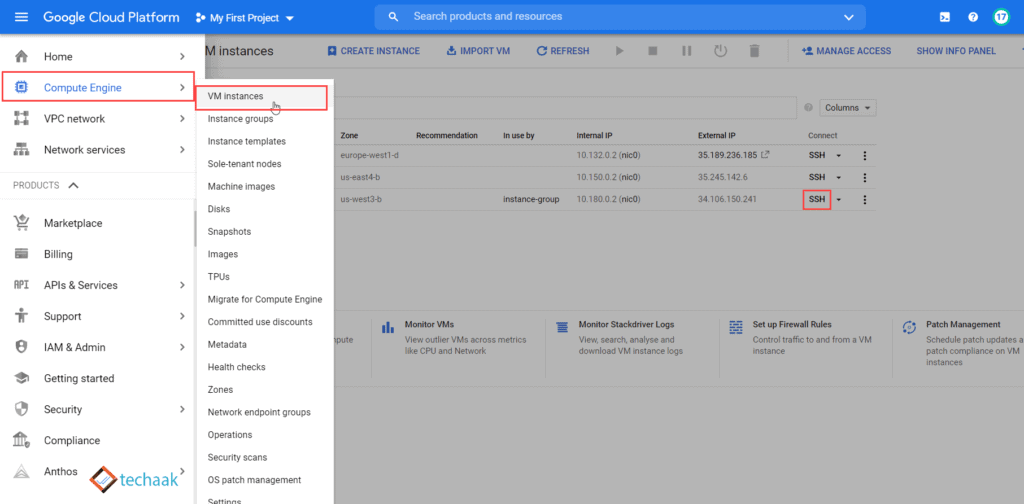1024x504 pixels.
Task: Click the Search products and resources field
Action: pos(619,17)
